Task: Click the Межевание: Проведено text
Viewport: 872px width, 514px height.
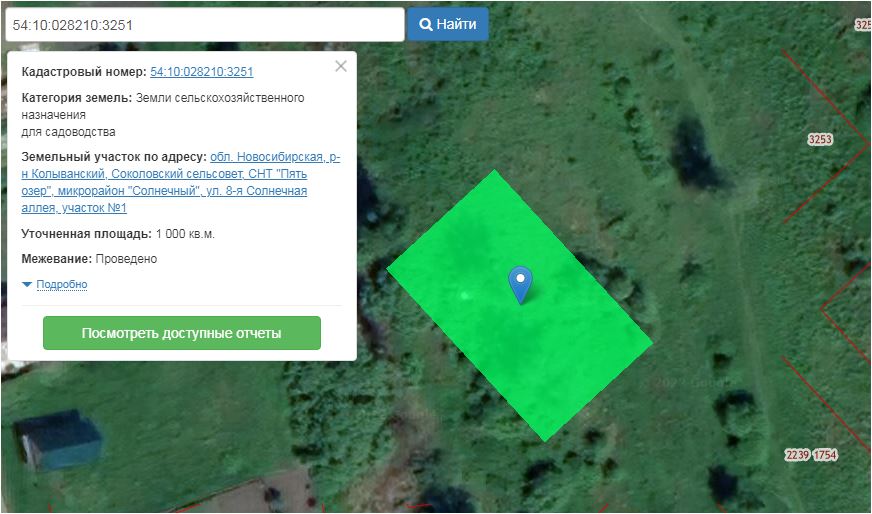Action: 90,259
